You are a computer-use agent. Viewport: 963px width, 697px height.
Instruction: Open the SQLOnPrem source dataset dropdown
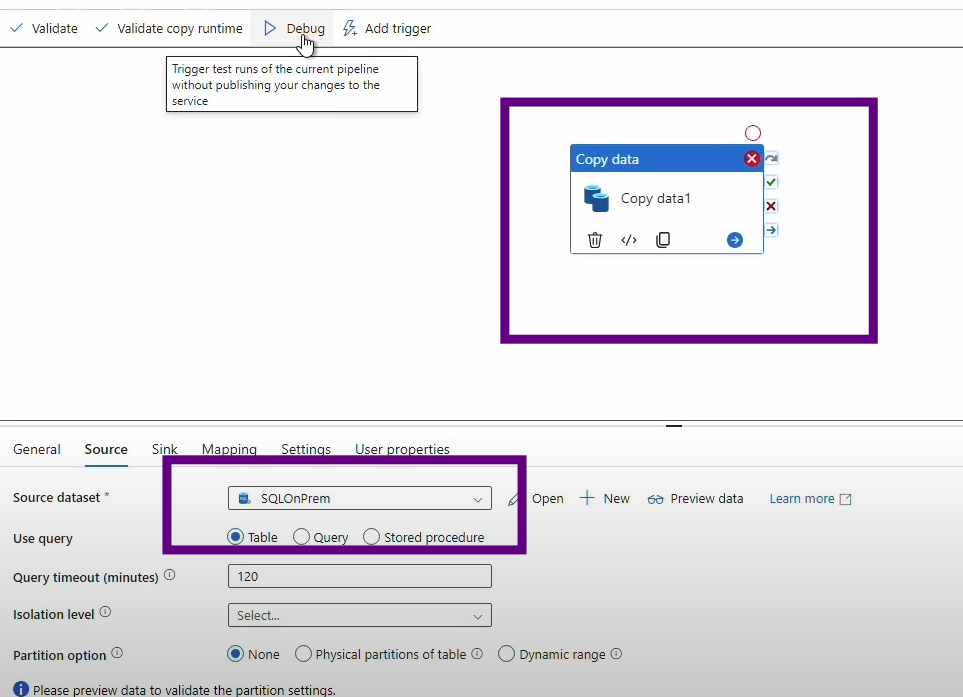click(x=359, y=498)
